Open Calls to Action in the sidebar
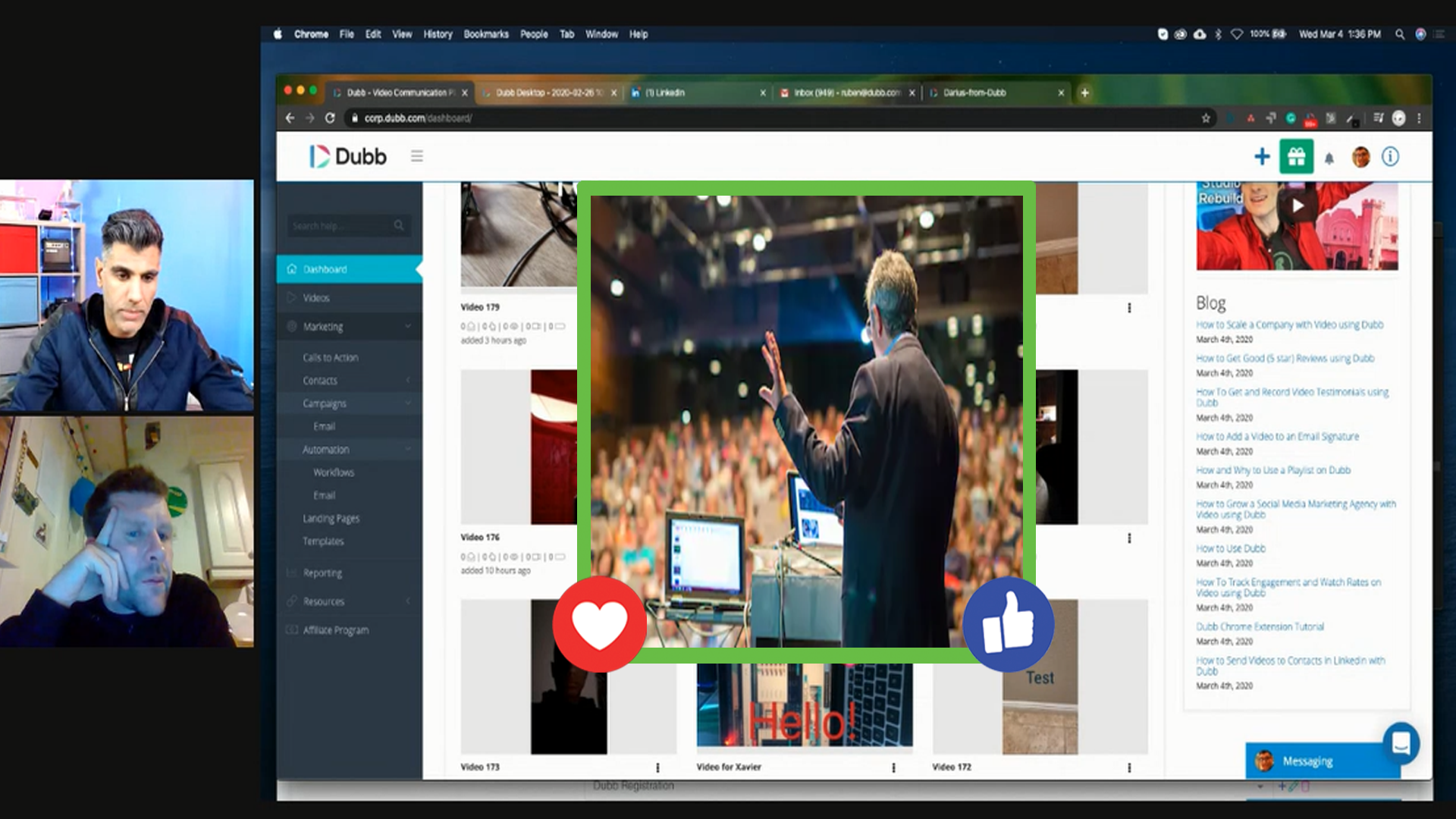 331,358
